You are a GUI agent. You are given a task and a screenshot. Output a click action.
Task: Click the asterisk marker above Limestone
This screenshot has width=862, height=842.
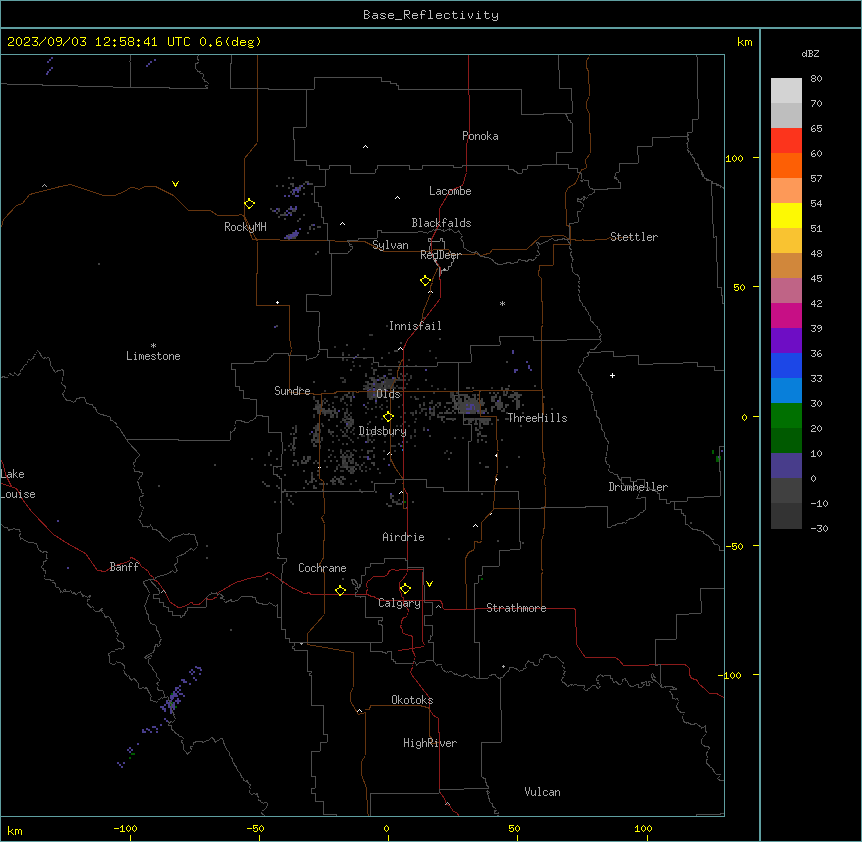point(153,346)
